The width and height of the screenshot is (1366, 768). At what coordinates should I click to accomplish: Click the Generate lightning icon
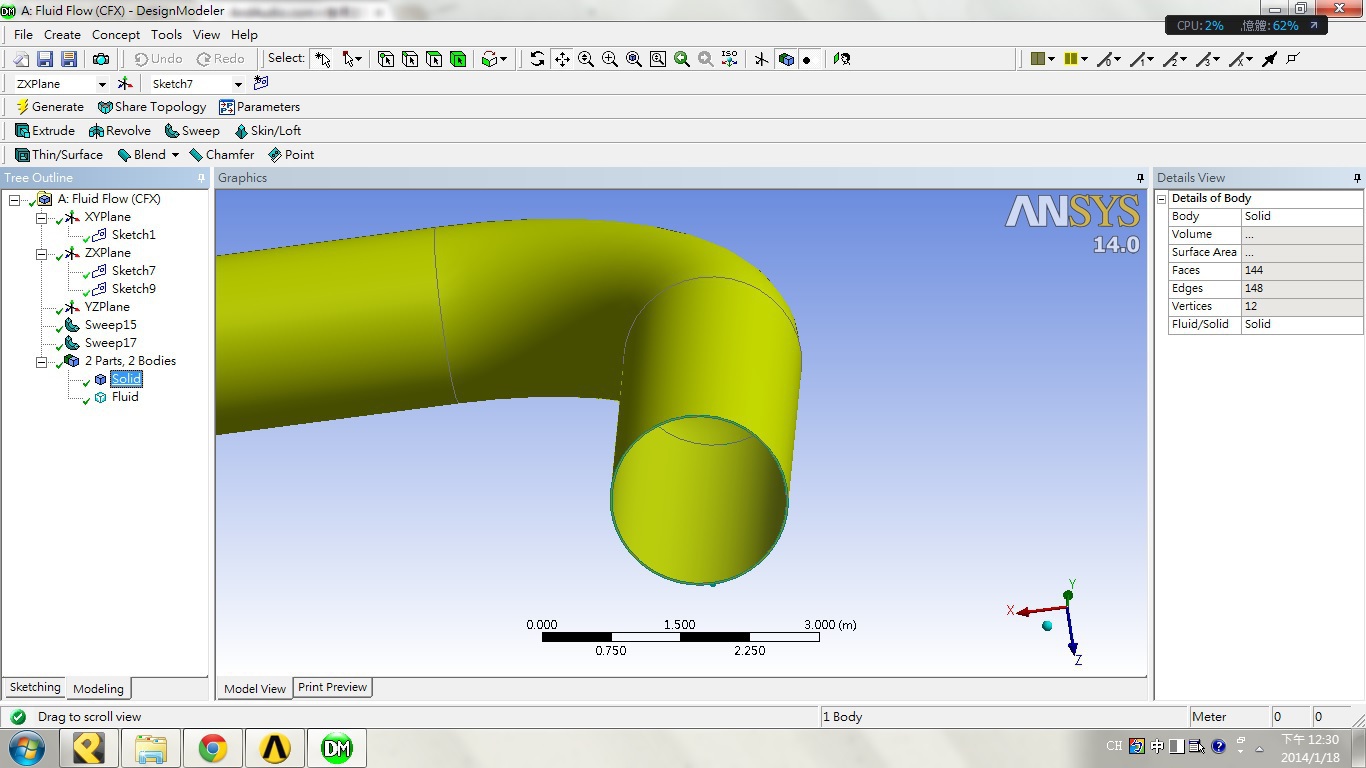pyautogui.click(x=22, y=107)
